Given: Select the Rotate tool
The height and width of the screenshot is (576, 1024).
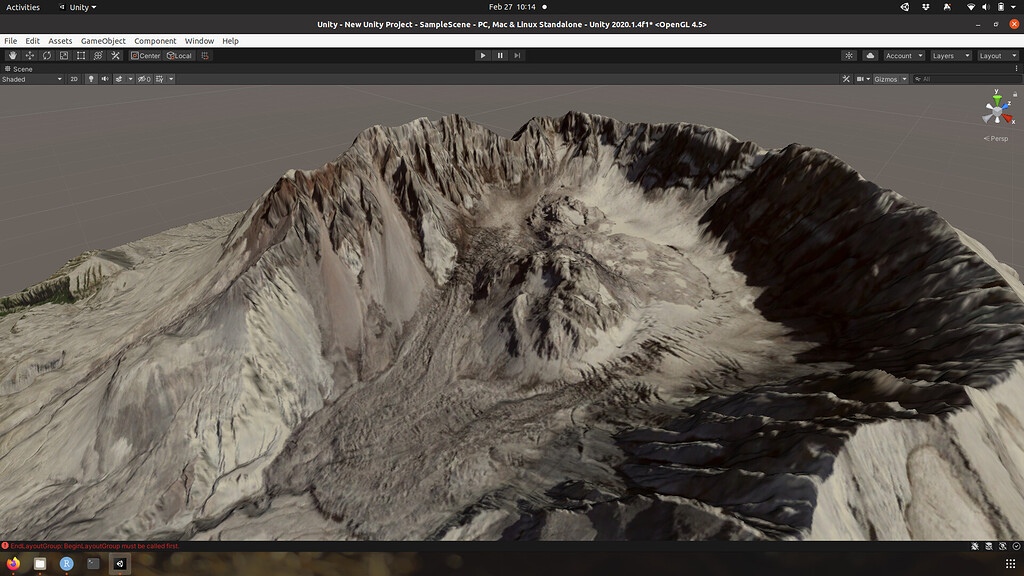Looking at the screenshot, I should 47,55.
